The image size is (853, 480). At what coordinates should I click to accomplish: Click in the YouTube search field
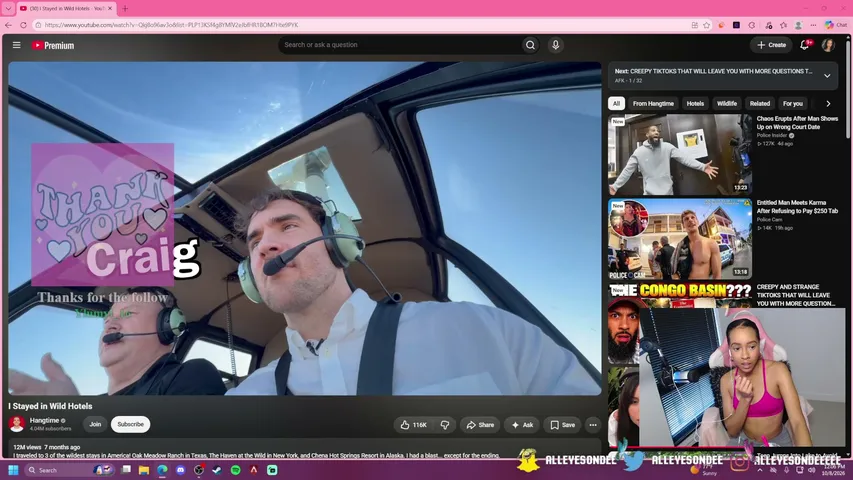pyautogui.click(x=400, y=45)
